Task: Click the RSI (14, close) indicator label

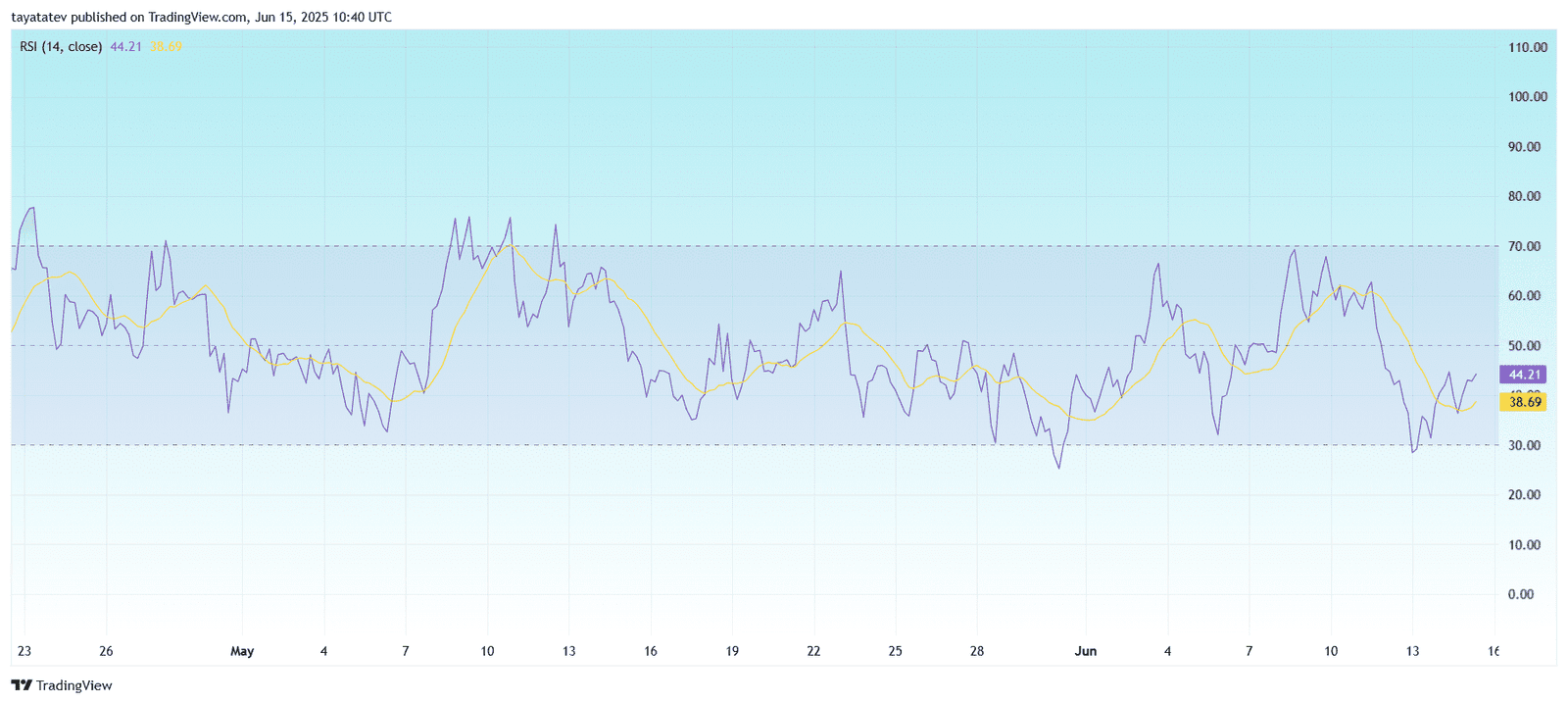Action: point(61,46)
